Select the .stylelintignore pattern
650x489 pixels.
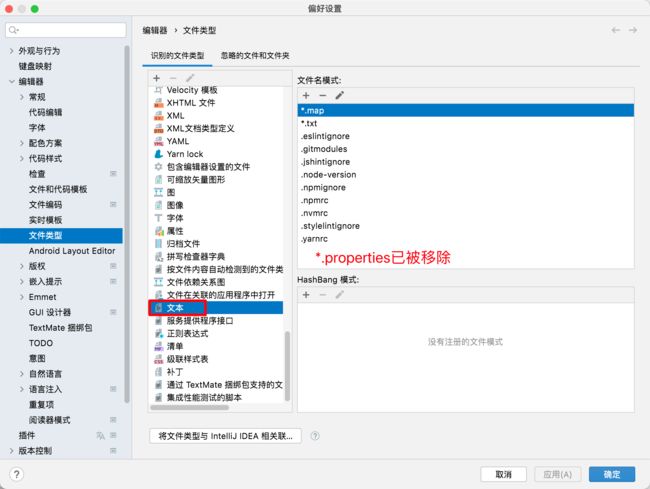466,226
